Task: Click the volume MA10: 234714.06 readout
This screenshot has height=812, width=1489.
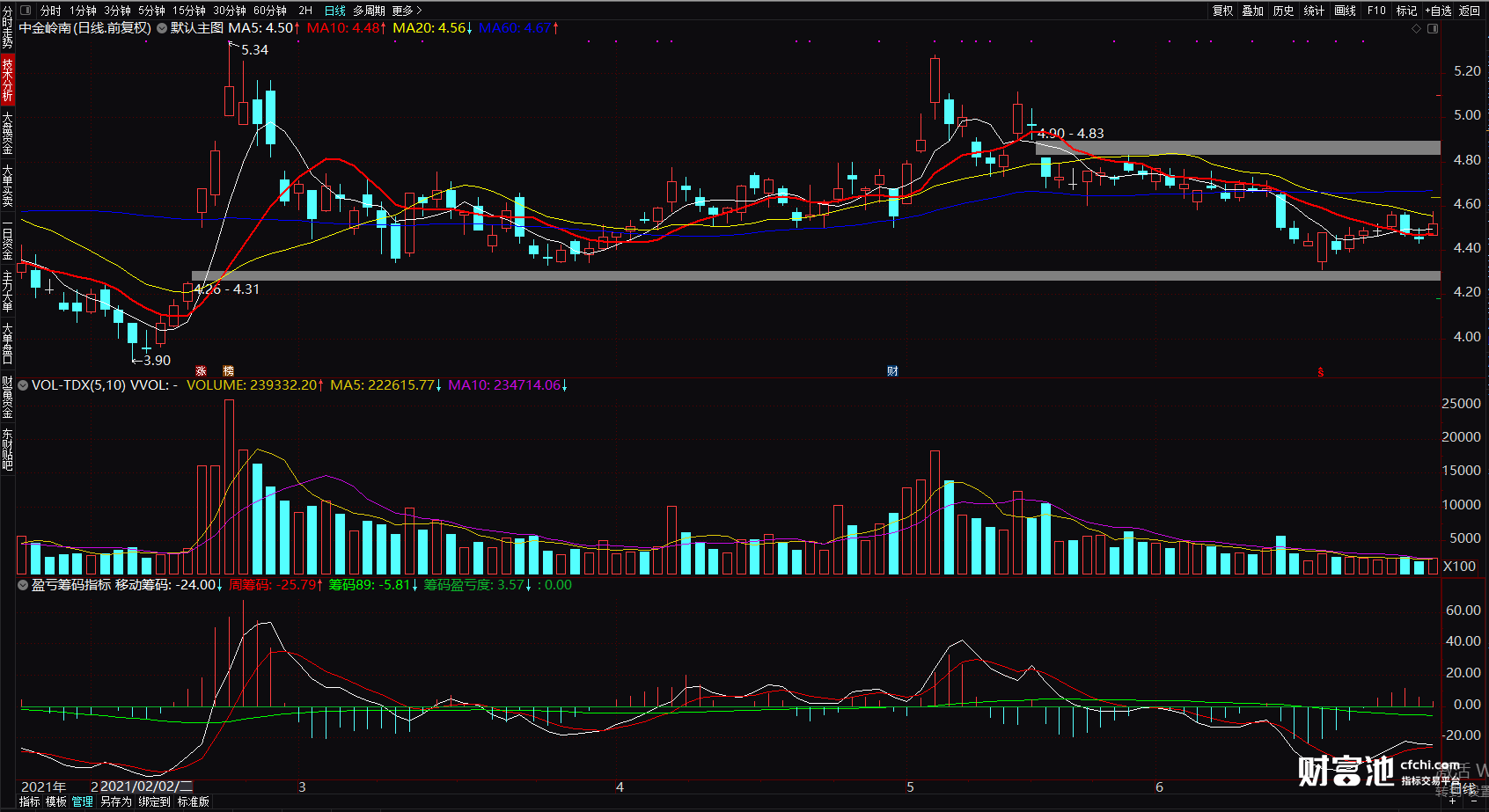Action: [508, 384]
